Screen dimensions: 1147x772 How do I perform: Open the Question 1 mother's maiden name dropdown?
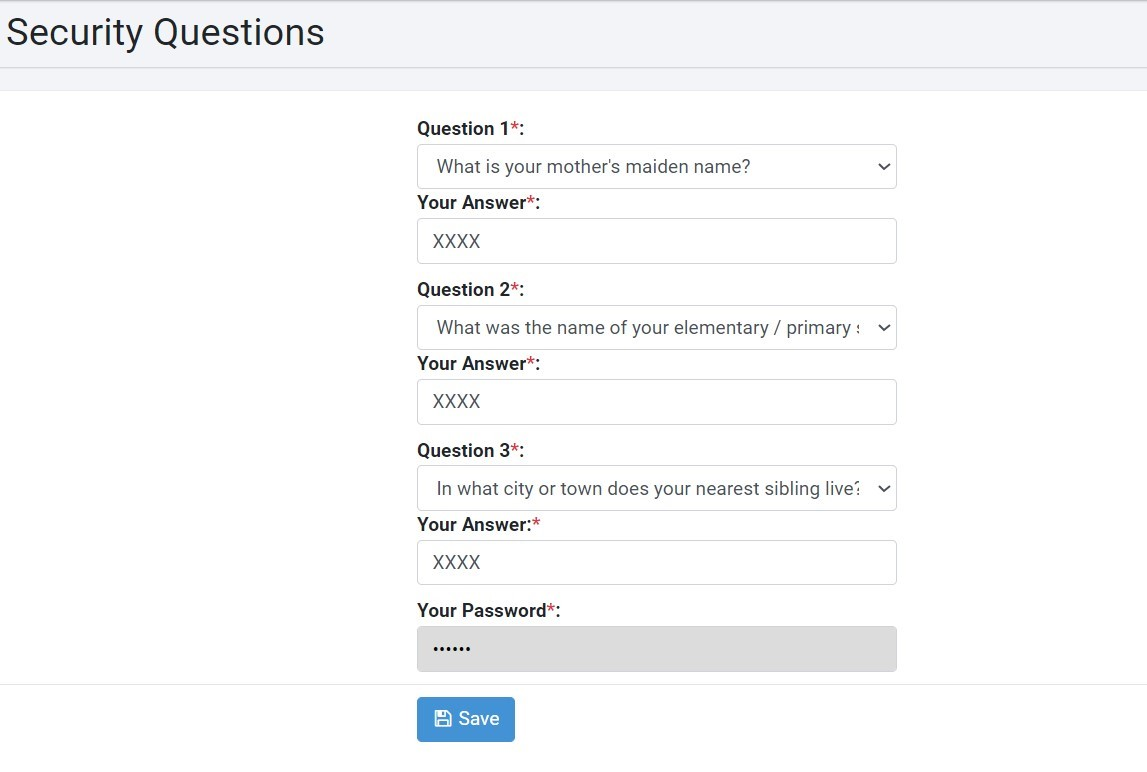657,166
